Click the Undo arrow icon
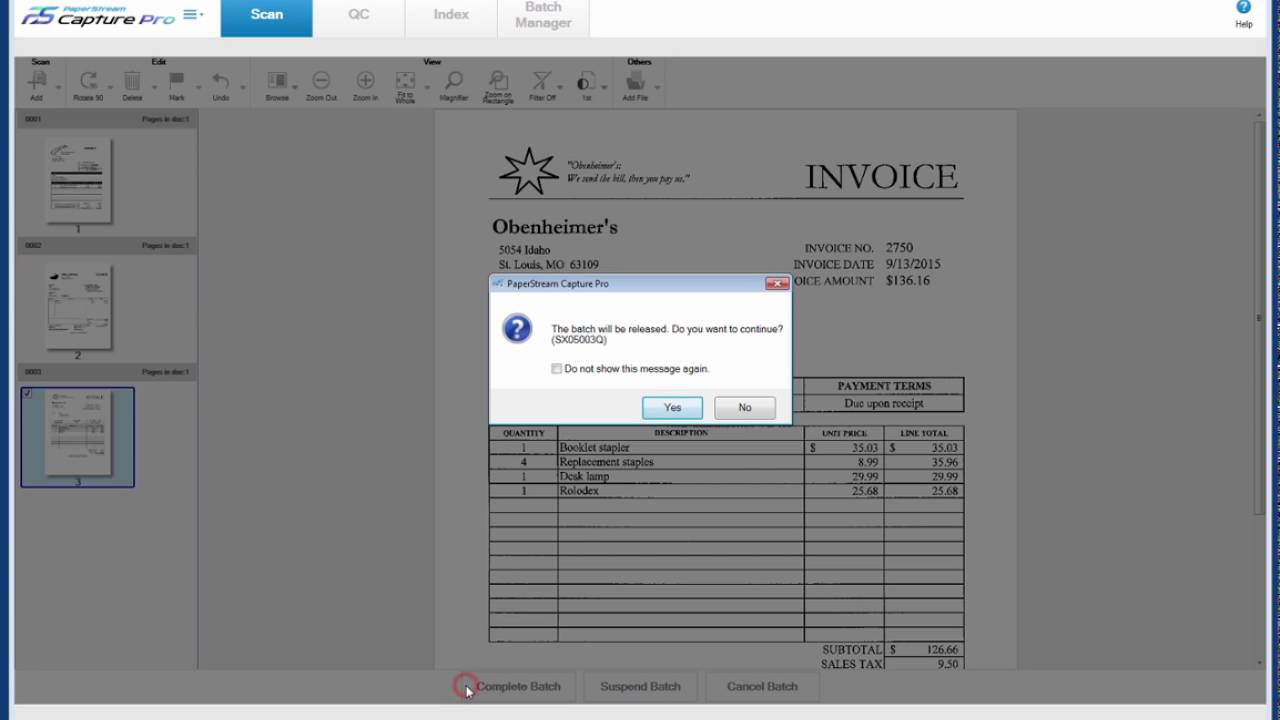Viewport: 1280px width, 720px height. (x=221, y=81)
